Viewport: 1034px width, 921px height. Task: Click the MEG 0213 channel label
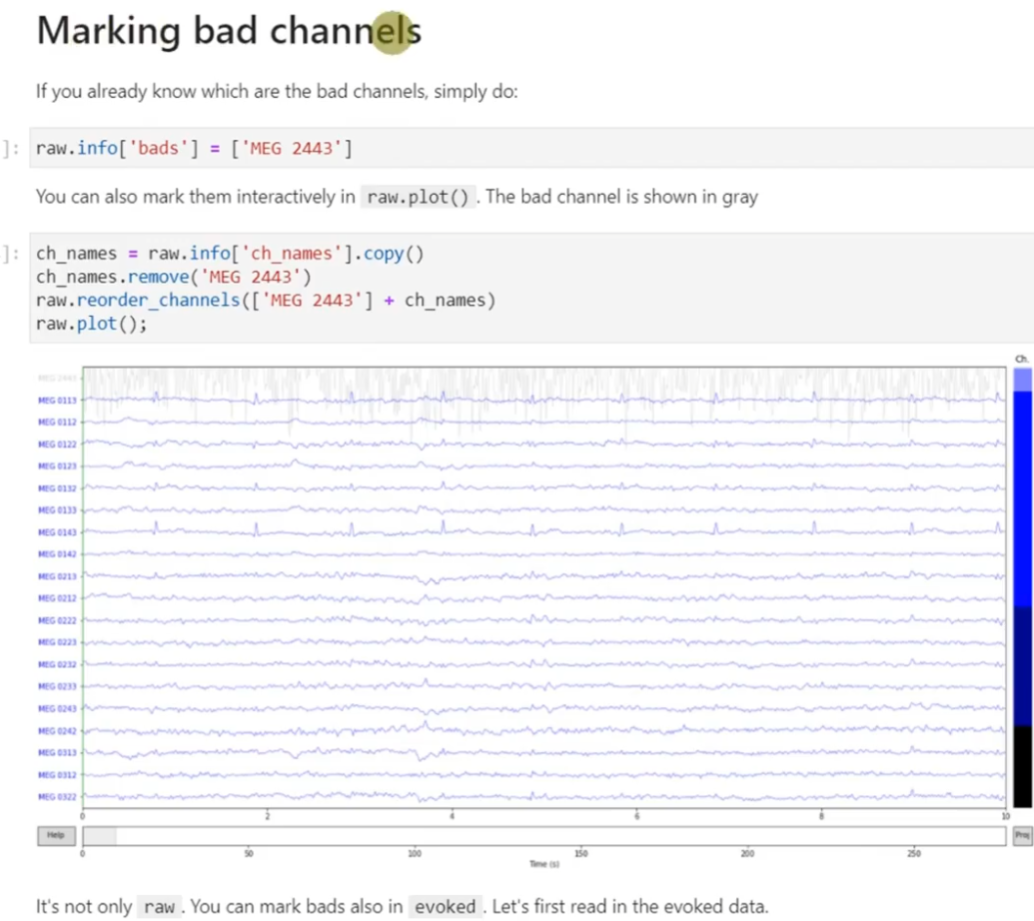coord(57,576)
